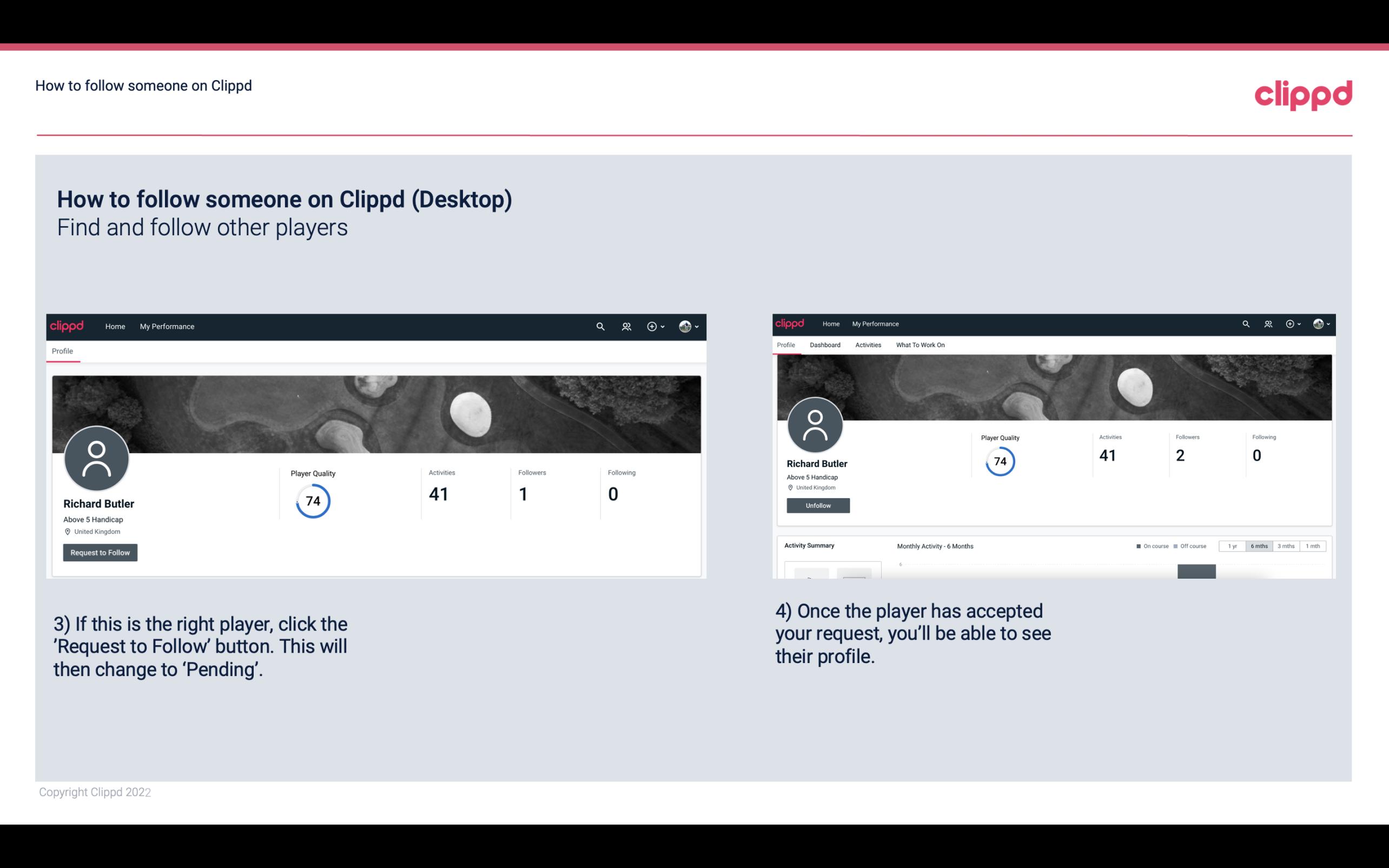The height and width of the screenshot is (868, 1389).
Task: Click the 'Request to Follow' button
Action: tap(100, 552)
